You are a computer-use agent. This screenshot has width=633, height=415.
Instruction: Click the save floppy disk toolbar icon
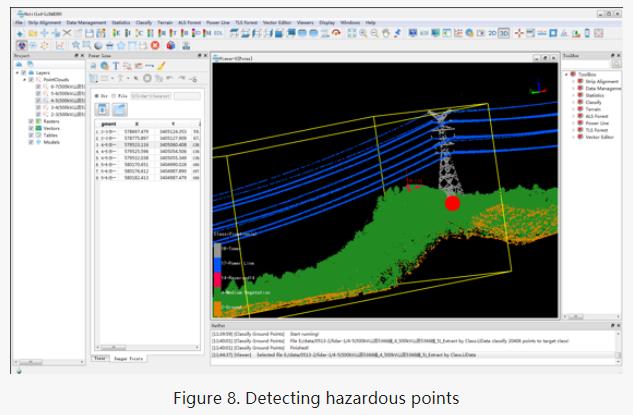coord(90,34)
